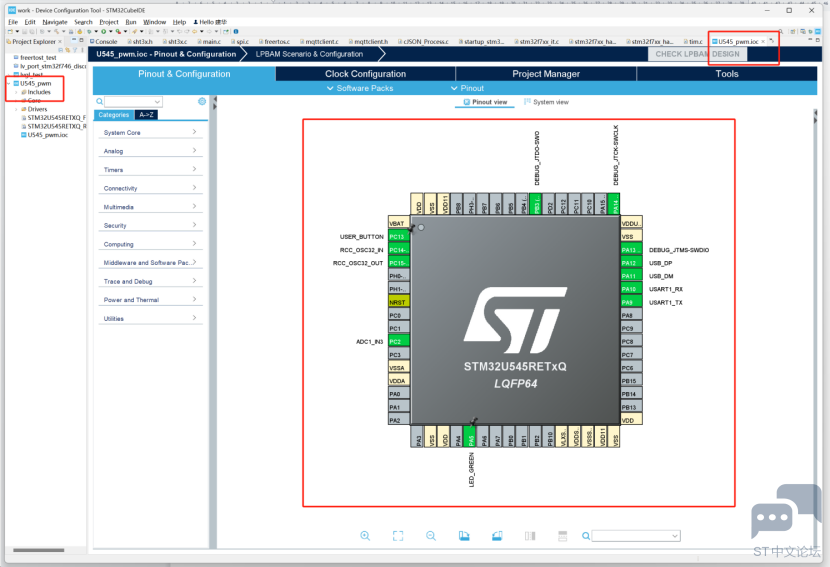Select the PA10 USART1_RX pin
Screen dimensions: 830x567
631,289
